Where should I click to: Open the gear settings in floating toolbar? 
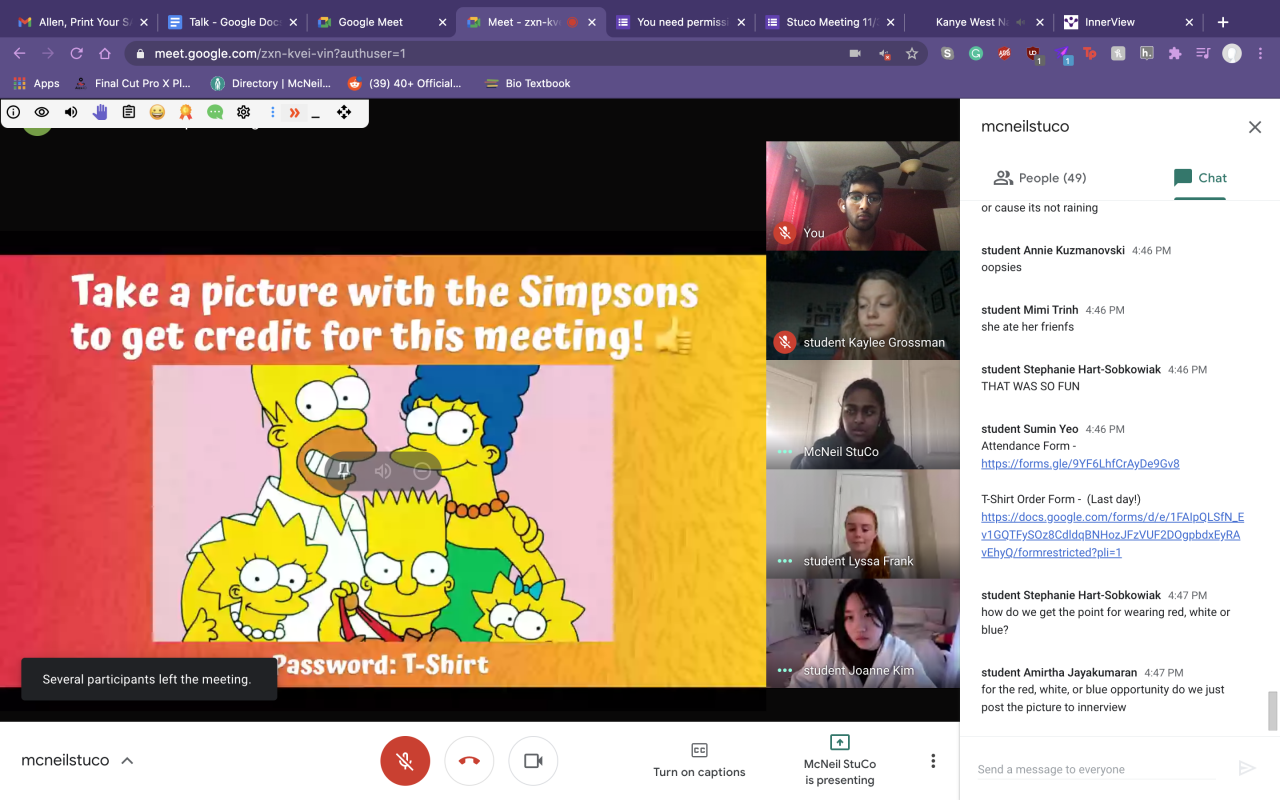(243, 113)
